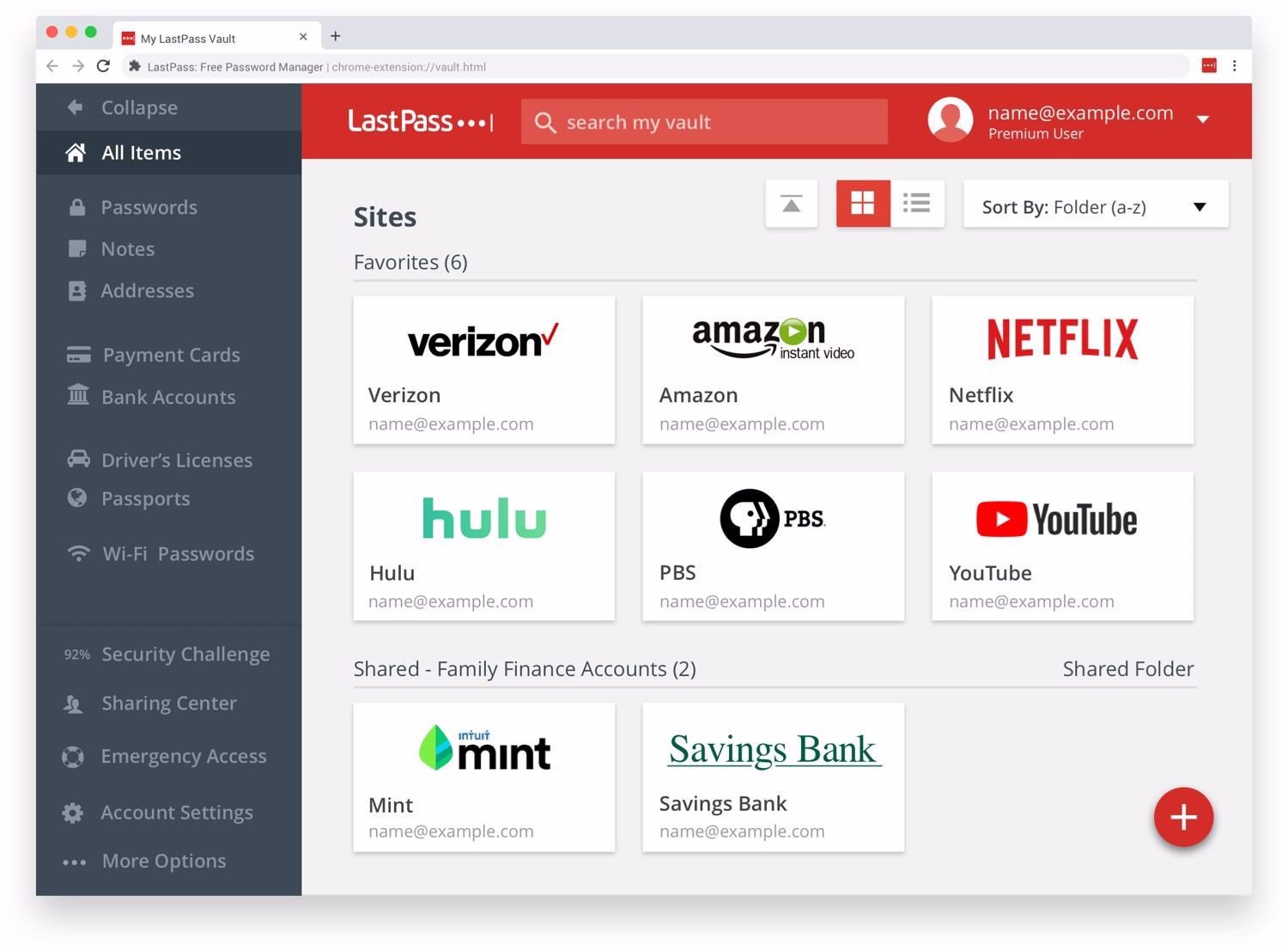This screenshot has width=1288, height=951.
Task: Check the 92% Security Challenge score
Action: (x=185, y=654)
